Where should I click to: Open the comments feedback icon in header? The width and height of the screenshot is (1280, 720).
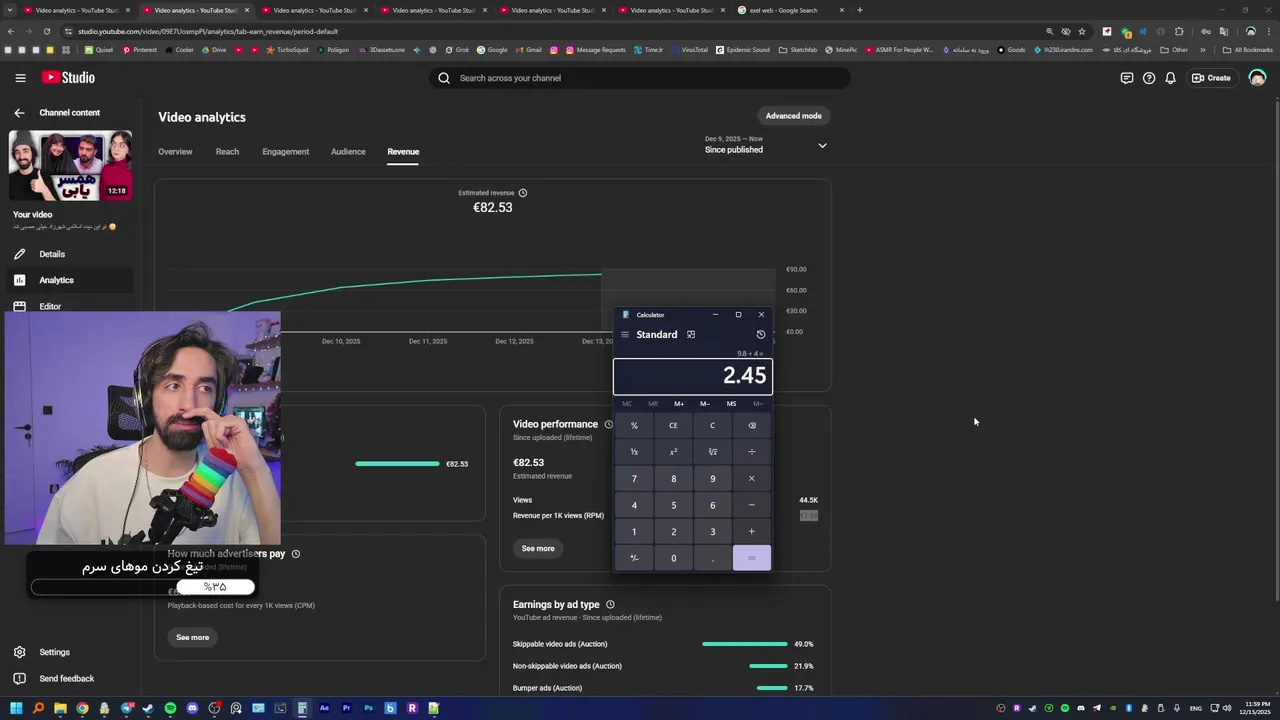1127,78
